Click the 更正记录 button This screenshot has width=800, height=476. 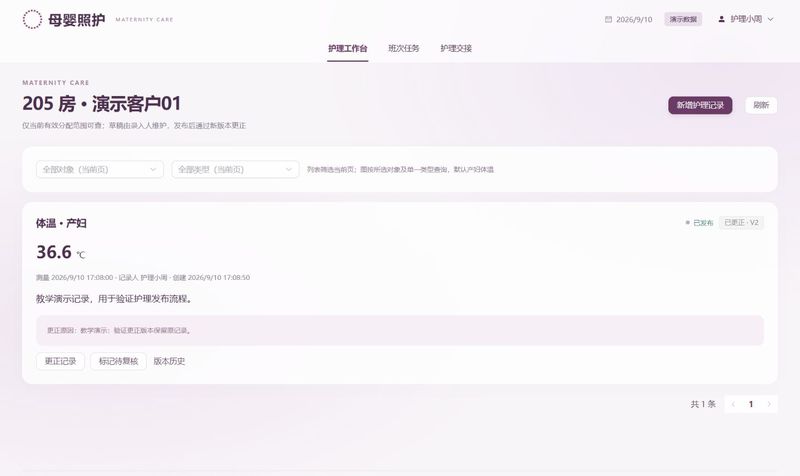point(60,361)
